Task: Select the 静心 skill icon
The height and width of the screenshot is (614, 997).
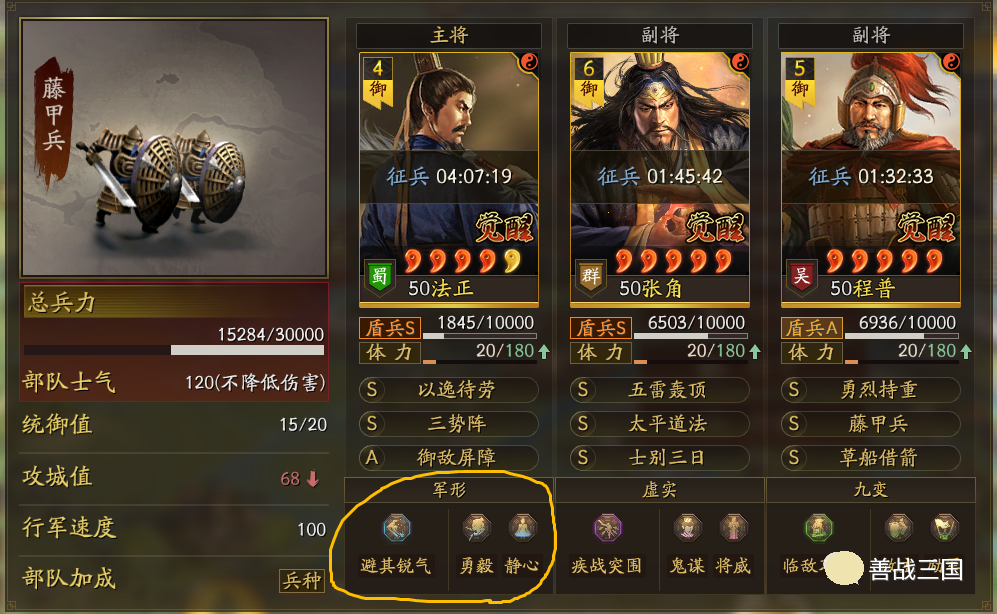Action: 522,528
